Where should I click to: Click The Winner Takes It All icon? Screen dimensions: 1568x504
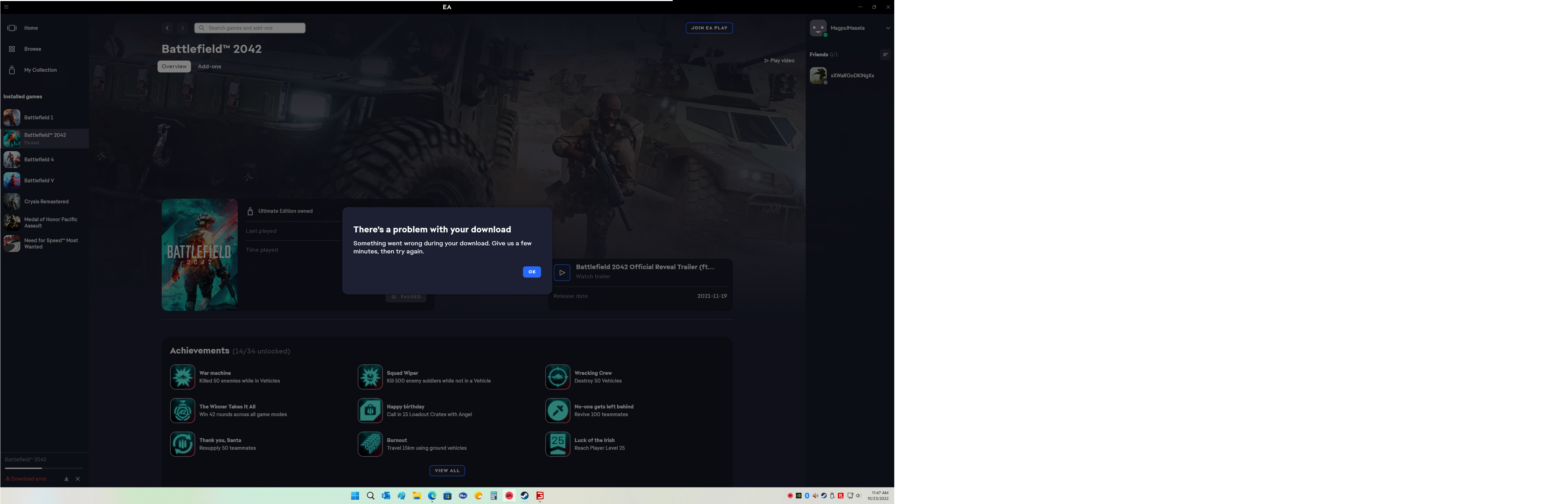(183, 411)
